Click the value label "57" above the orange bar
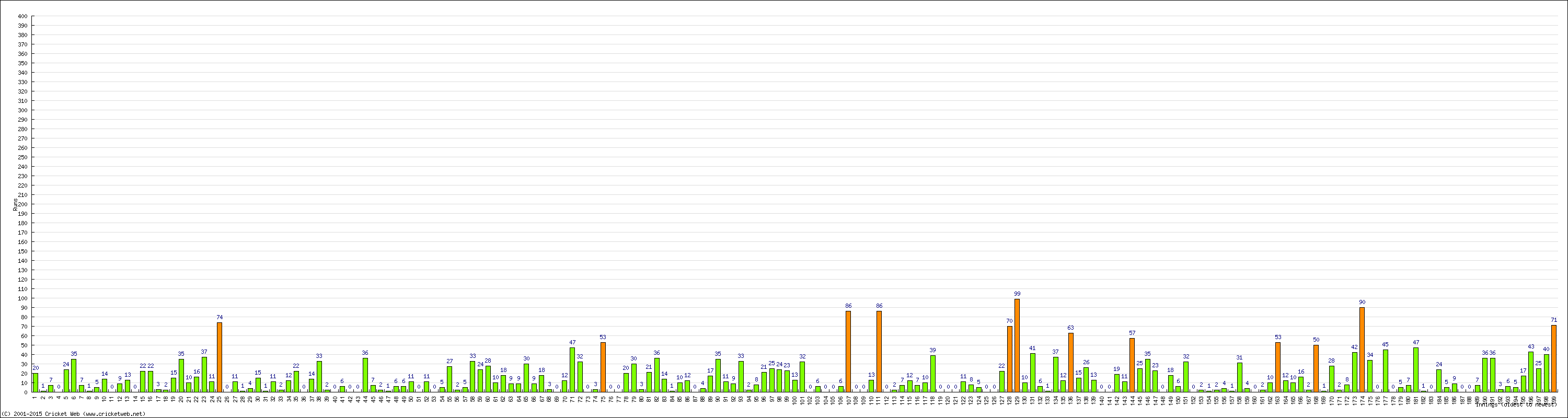1568x418 pixels. [x=1132, y=333]
